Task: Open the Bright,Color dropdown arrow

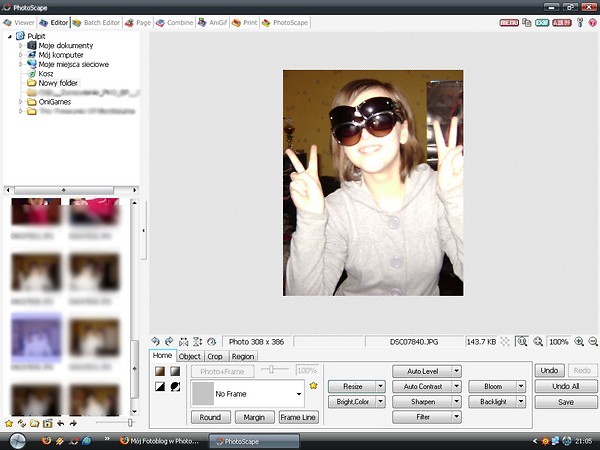Action: point(380,401)
